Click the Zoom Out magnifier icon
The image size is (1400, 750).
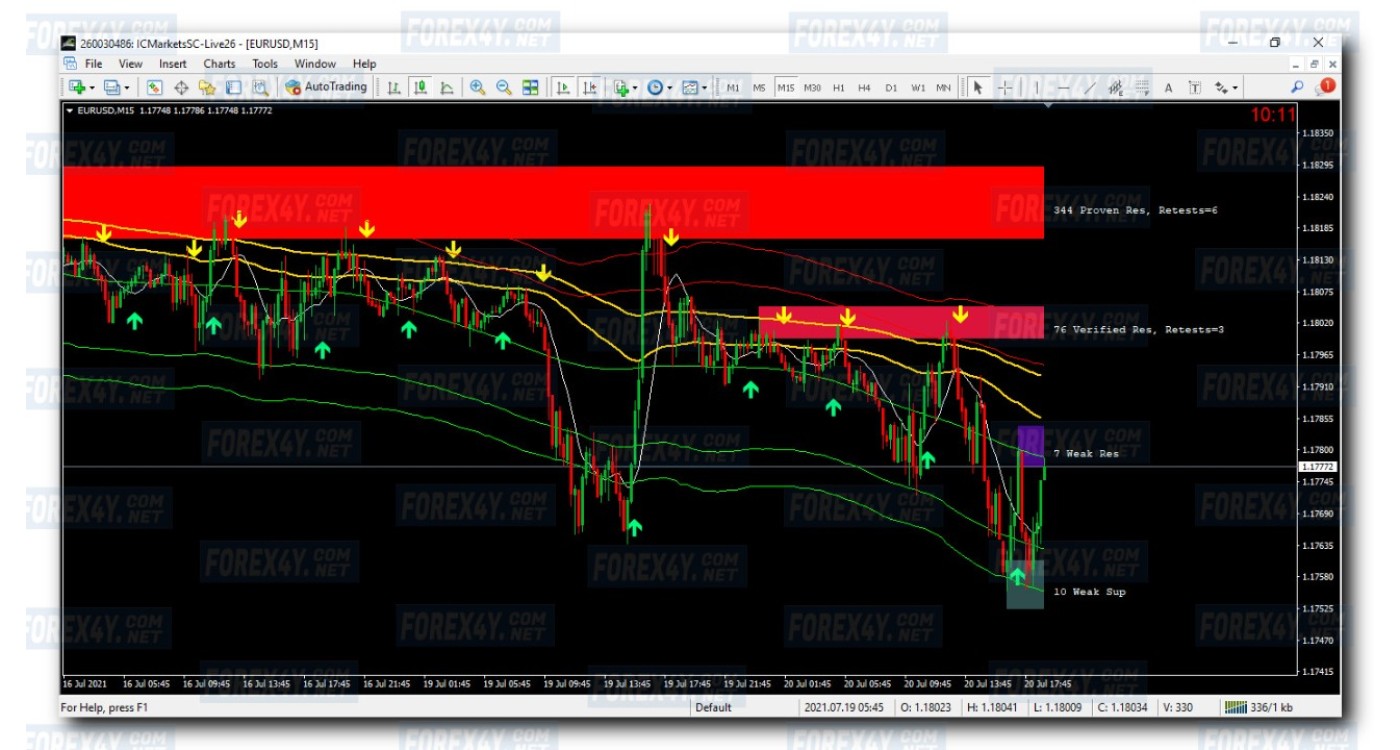click(x=504, y=88)
